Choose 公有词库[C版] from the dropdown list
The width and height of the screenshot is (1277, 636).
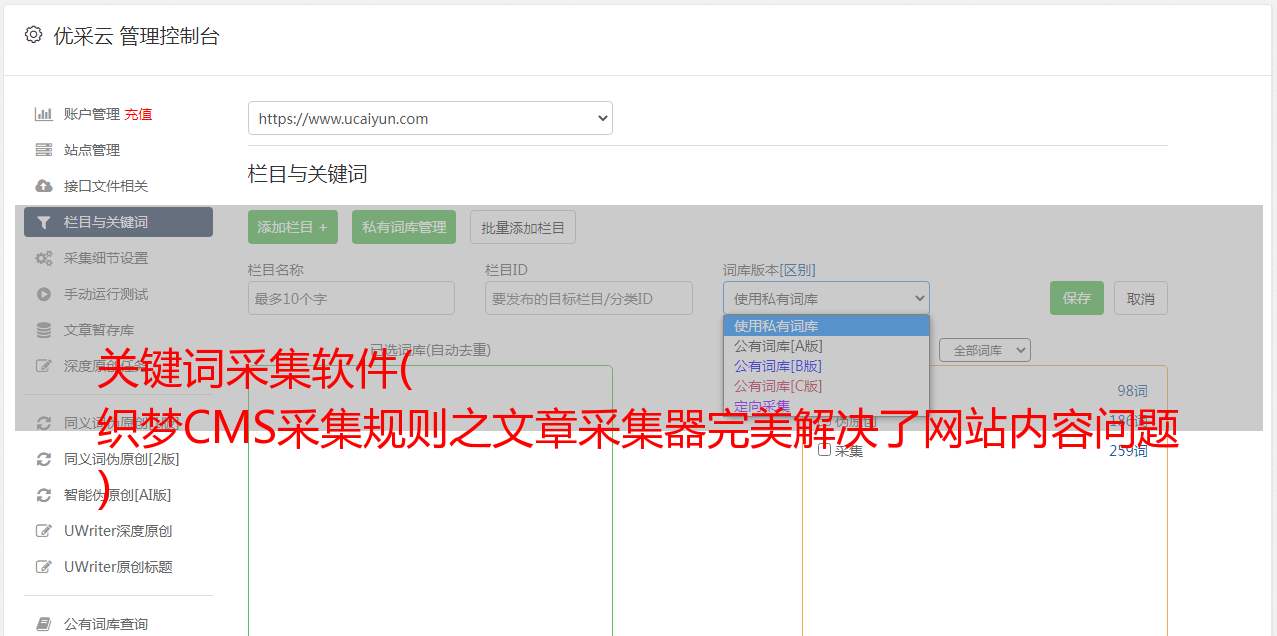click(x=826, y=386)
